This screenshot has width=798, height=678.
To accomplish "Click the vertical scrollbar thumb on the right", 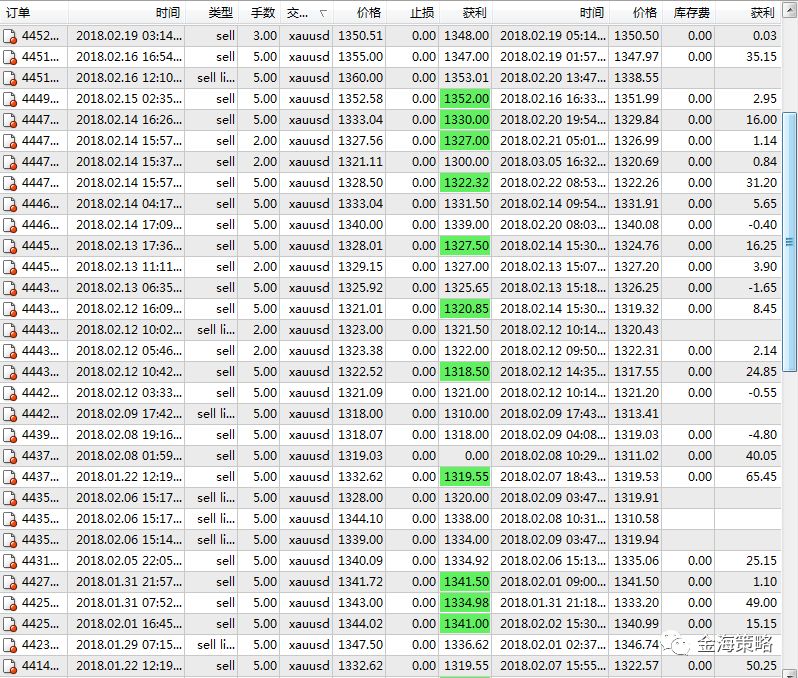I will pos(790,240).
